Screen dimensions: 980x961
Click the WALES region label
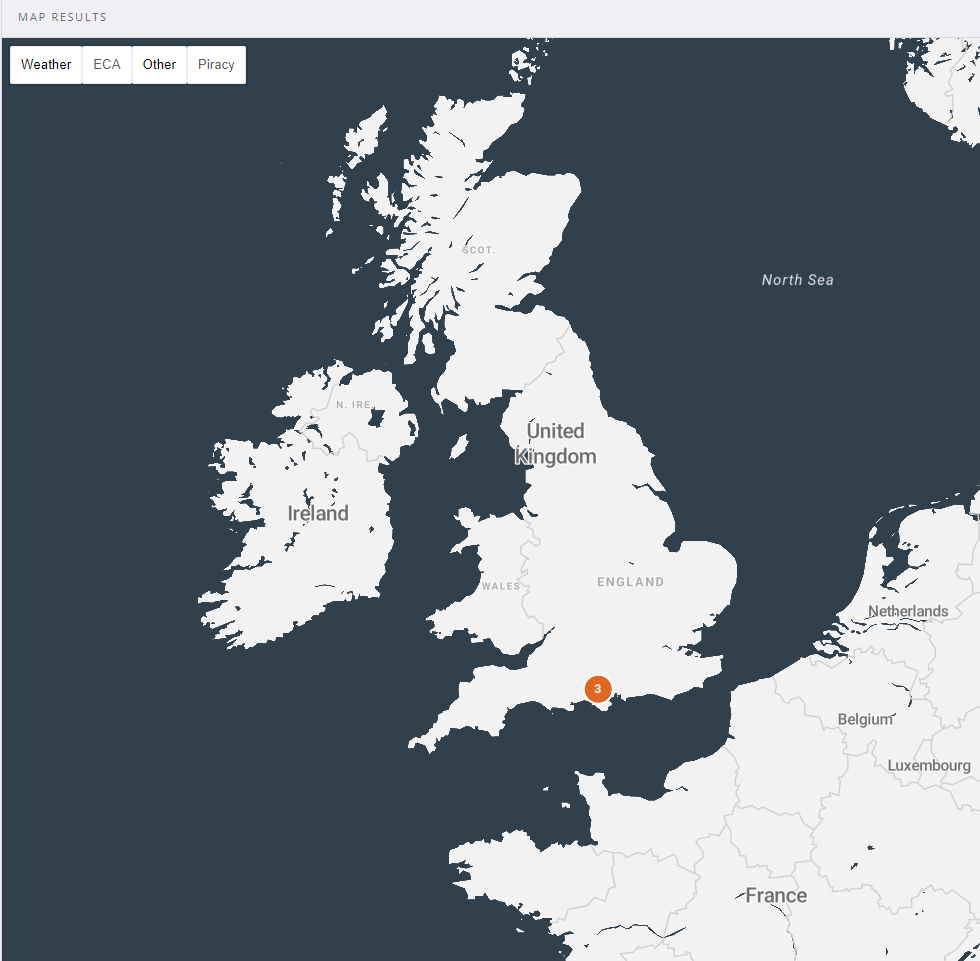502,586
